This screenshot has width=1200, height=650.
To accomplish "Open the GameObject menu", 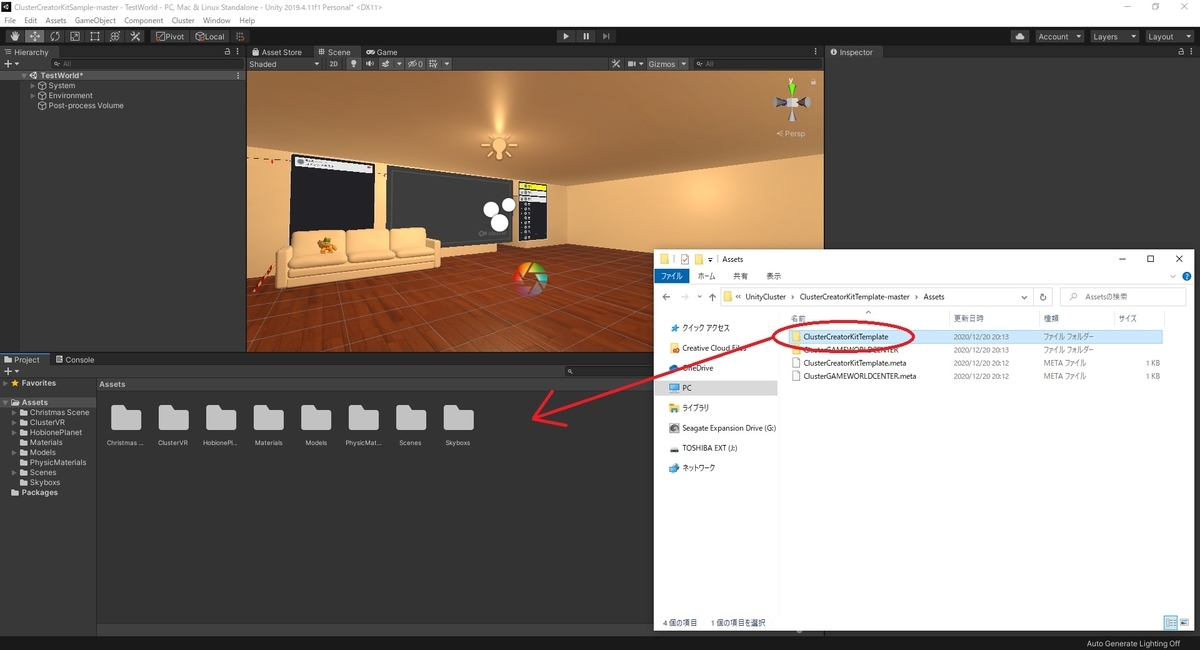I will 95,20.
